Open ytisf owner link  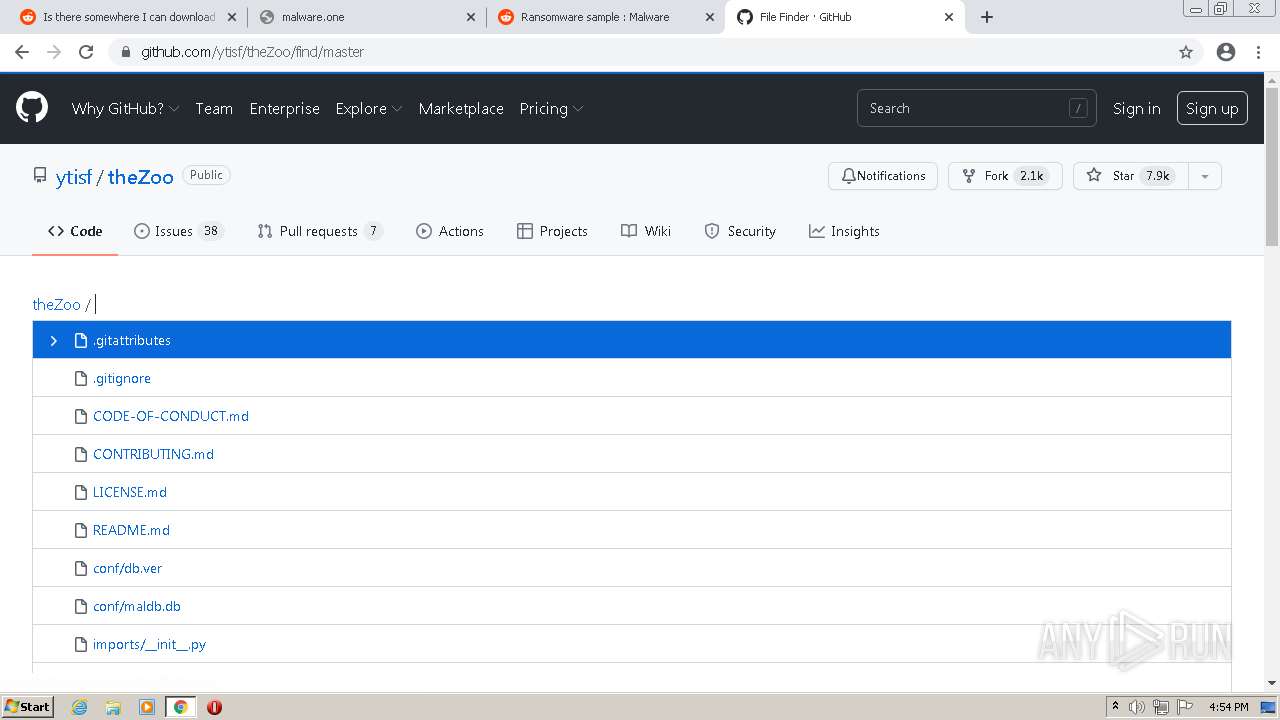[73, 177]
